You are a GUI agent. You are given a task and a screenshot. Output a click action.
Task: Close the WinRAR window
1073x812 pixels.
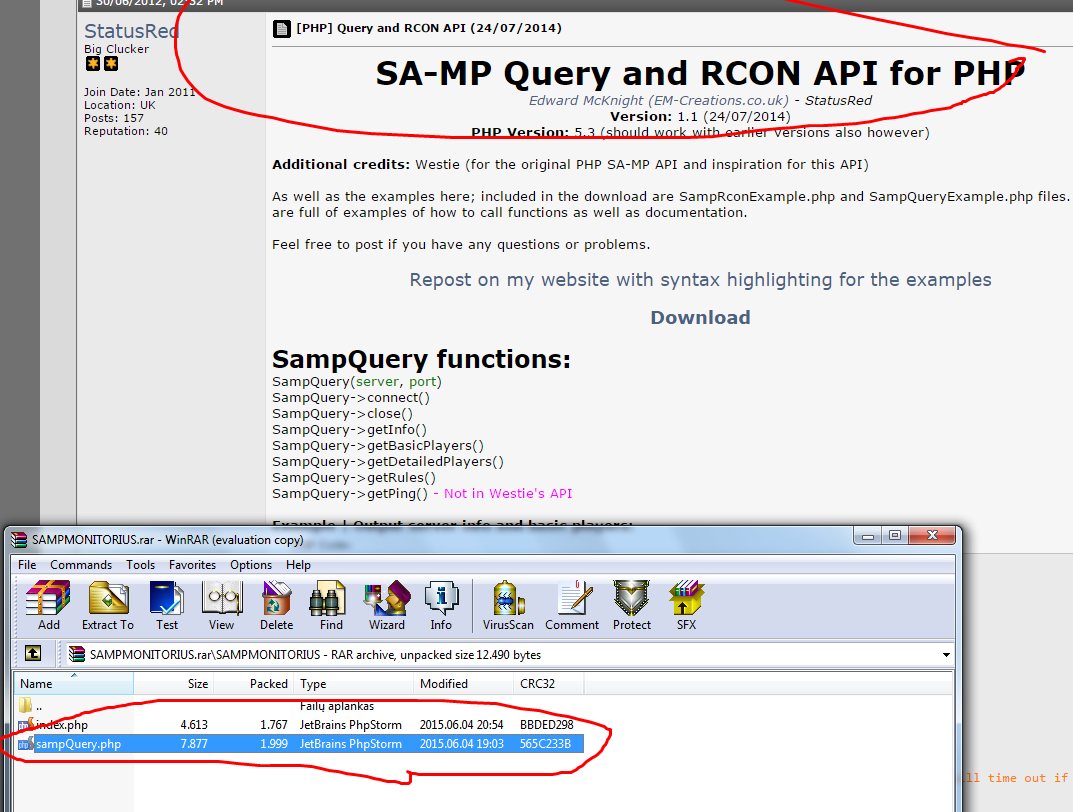click(931, 536)
